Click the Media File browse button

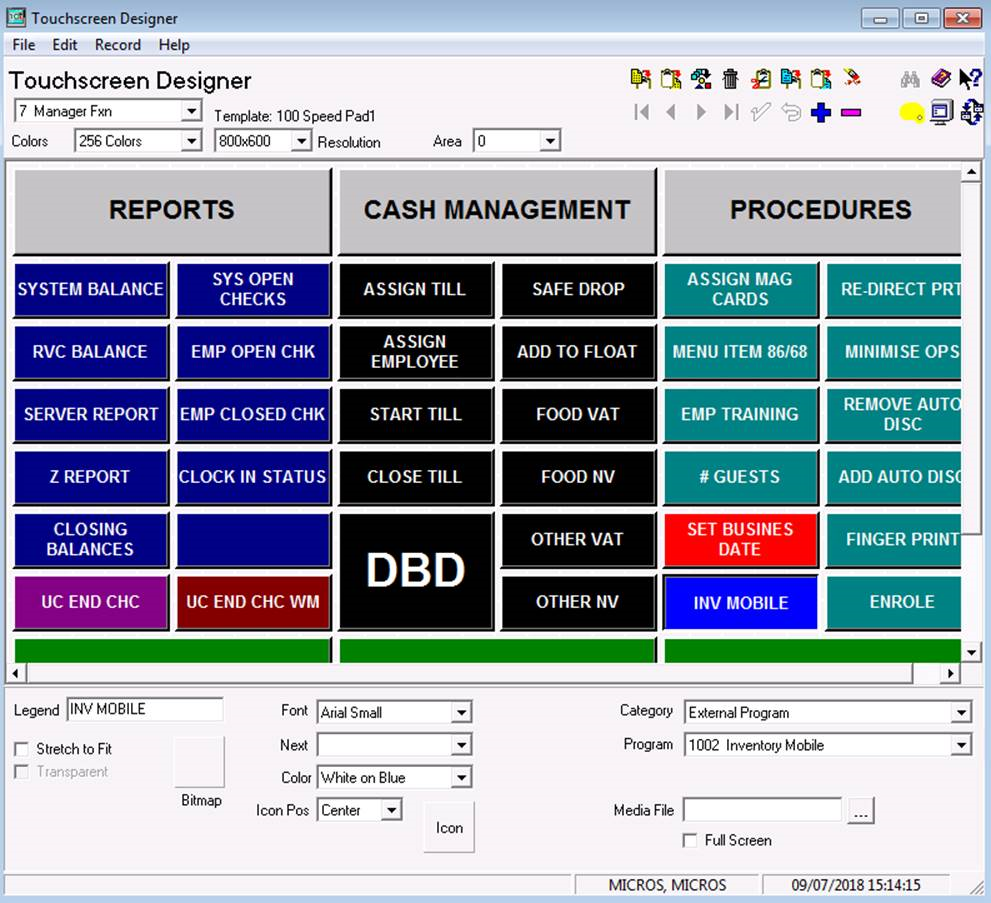pyautogui.click(x=860, y=810)
